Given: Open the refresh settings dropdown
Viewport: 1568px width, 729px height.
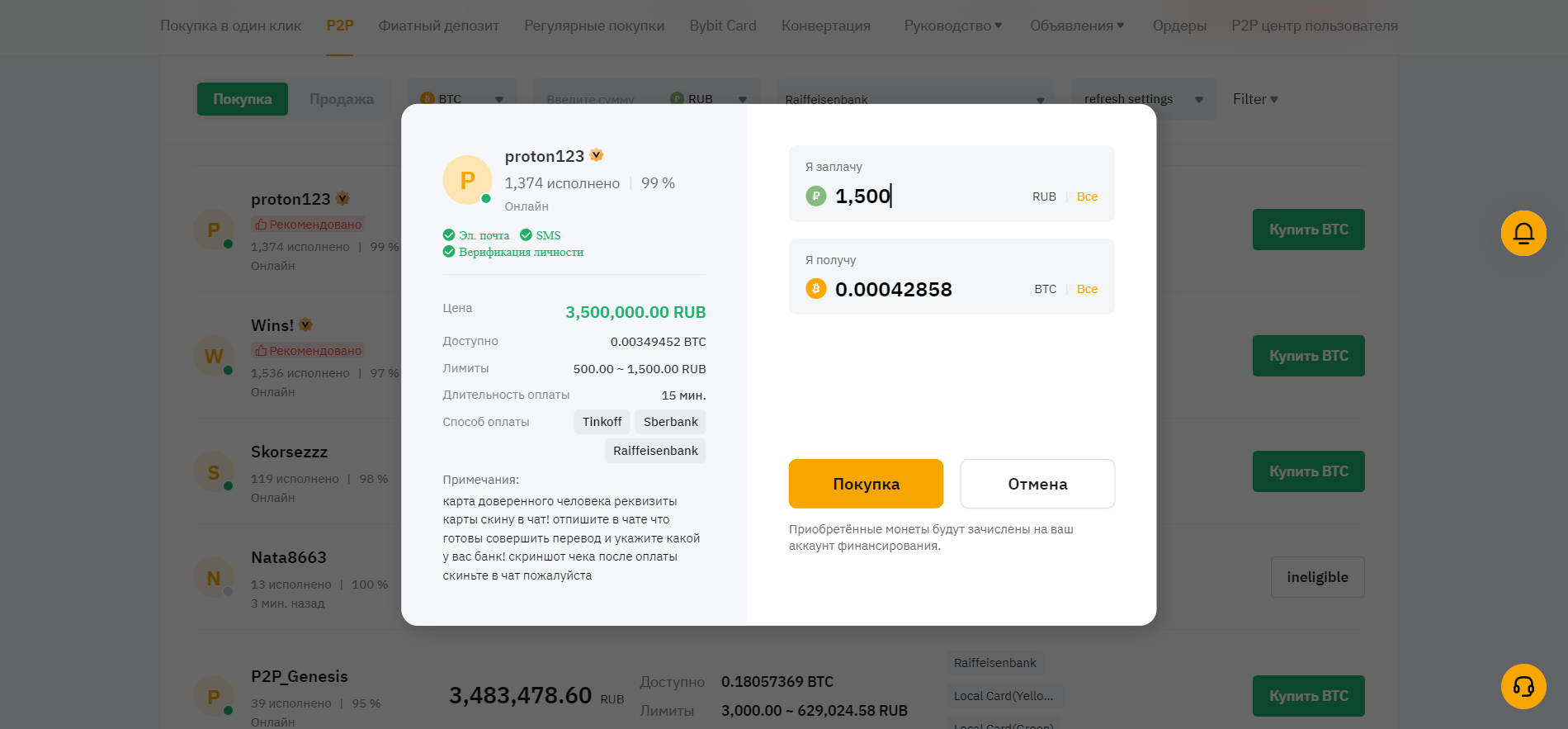Looking at the screenshot, I should pos(1142,99).
